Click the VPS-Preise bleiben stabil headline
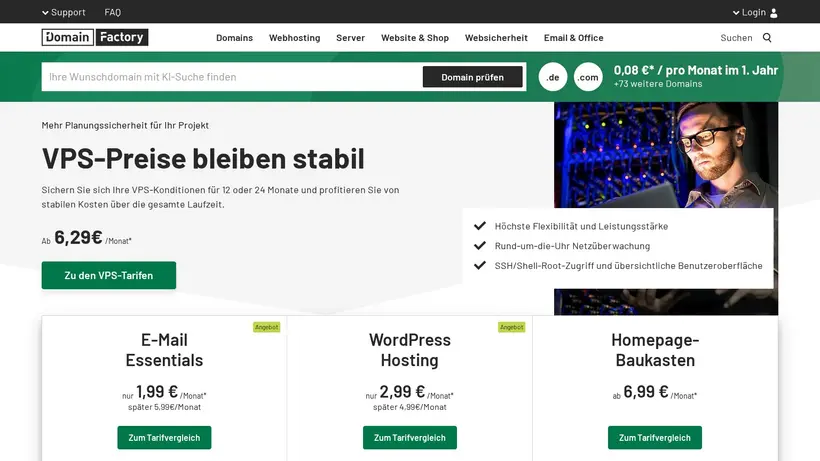This screenshot has width=820, height=461. tap(203, 158)
